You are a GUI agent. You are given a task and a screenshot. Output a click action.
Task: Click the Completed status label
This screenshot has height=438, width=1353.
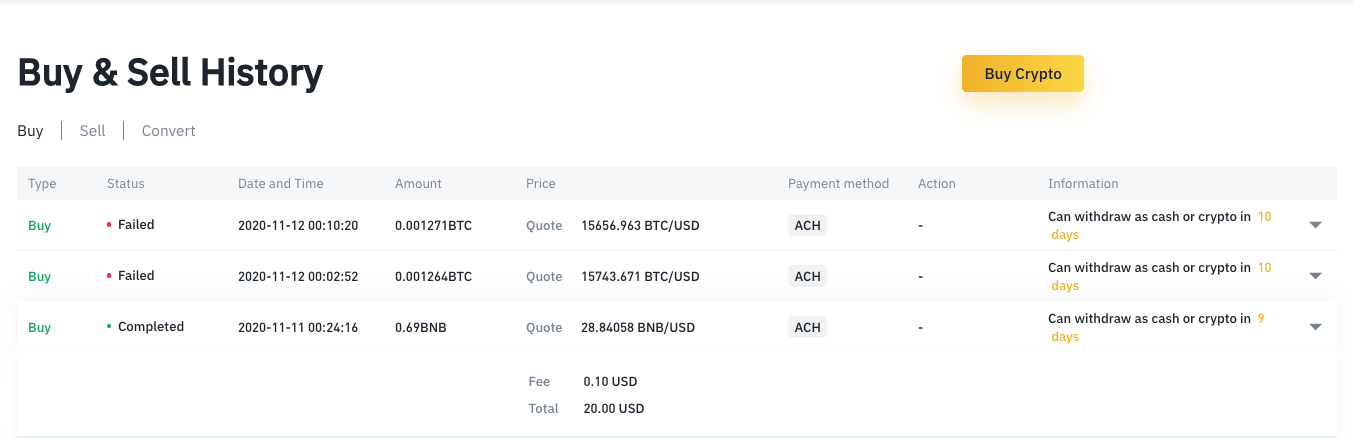point(150,327)
